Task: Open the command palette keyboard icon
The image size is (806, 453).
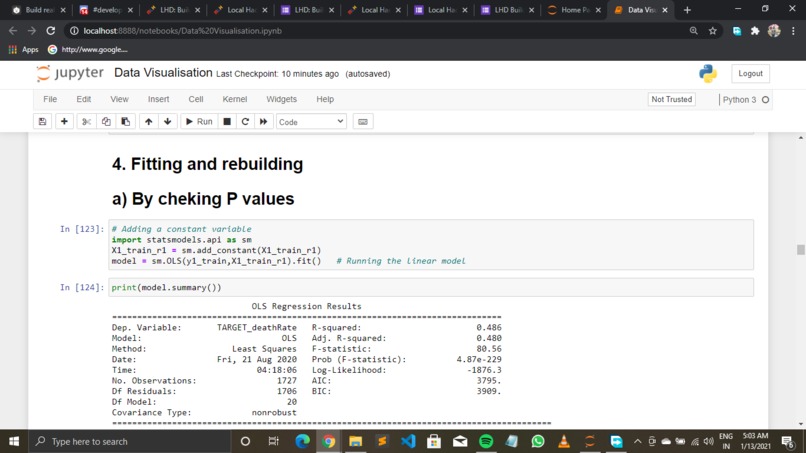Action: tap(363, 122)
